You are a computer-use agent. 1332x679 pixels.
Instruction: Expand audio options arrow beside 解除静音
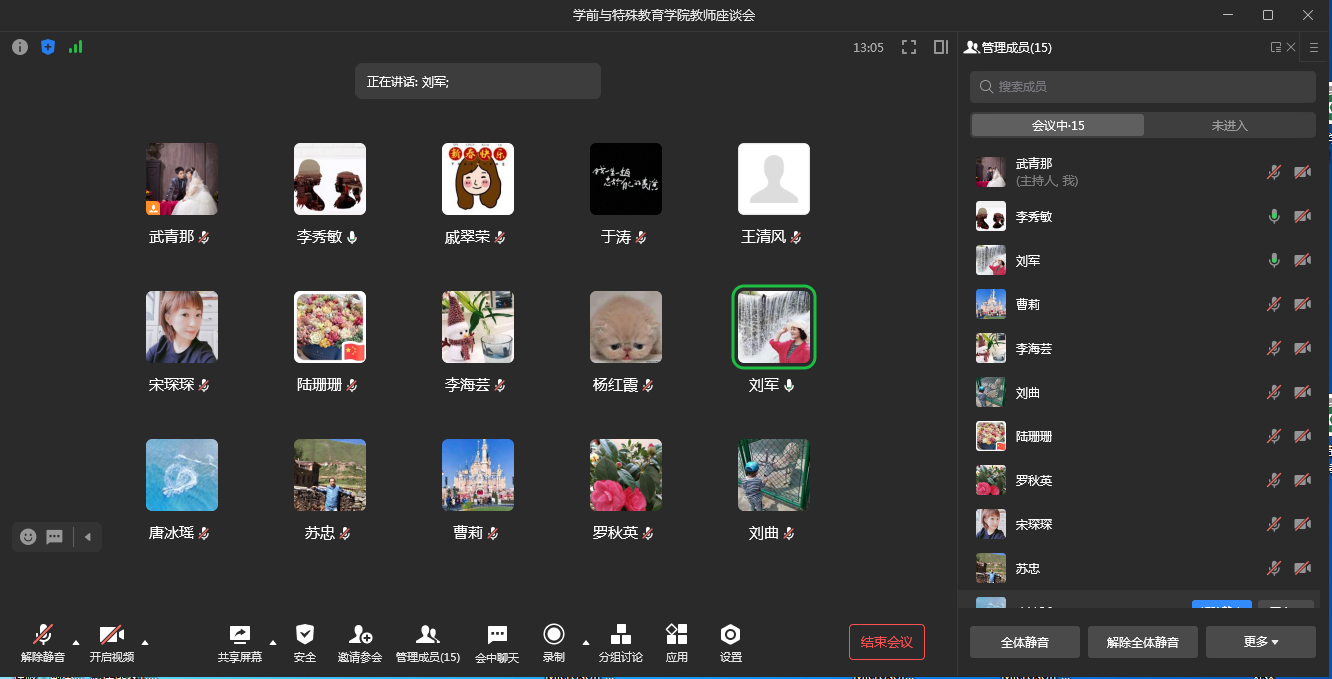pos(76,642)
